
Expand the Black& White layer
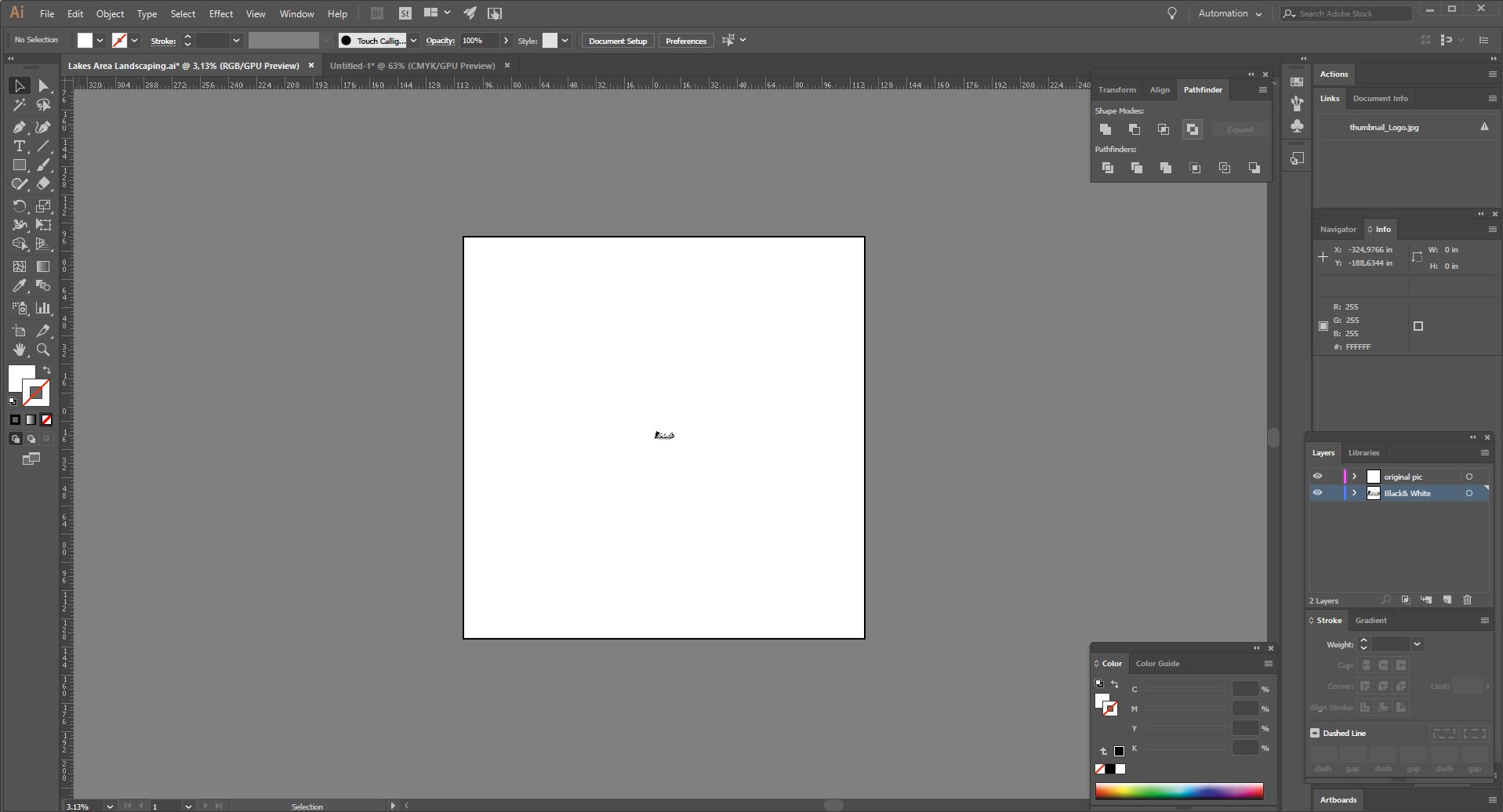pos(1354,493)
